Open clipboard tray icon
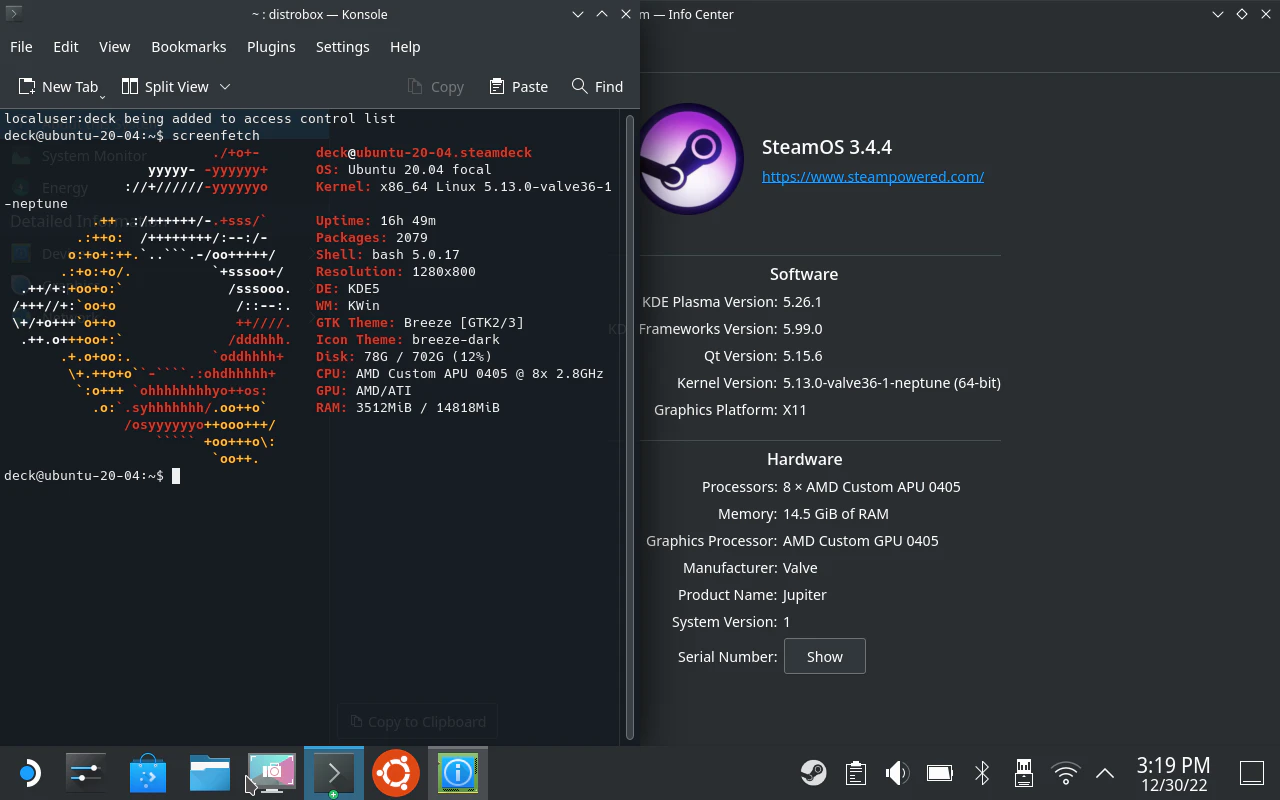This screenshot has height=800, width=1280. pyautogui.click(x=855, y=773)
